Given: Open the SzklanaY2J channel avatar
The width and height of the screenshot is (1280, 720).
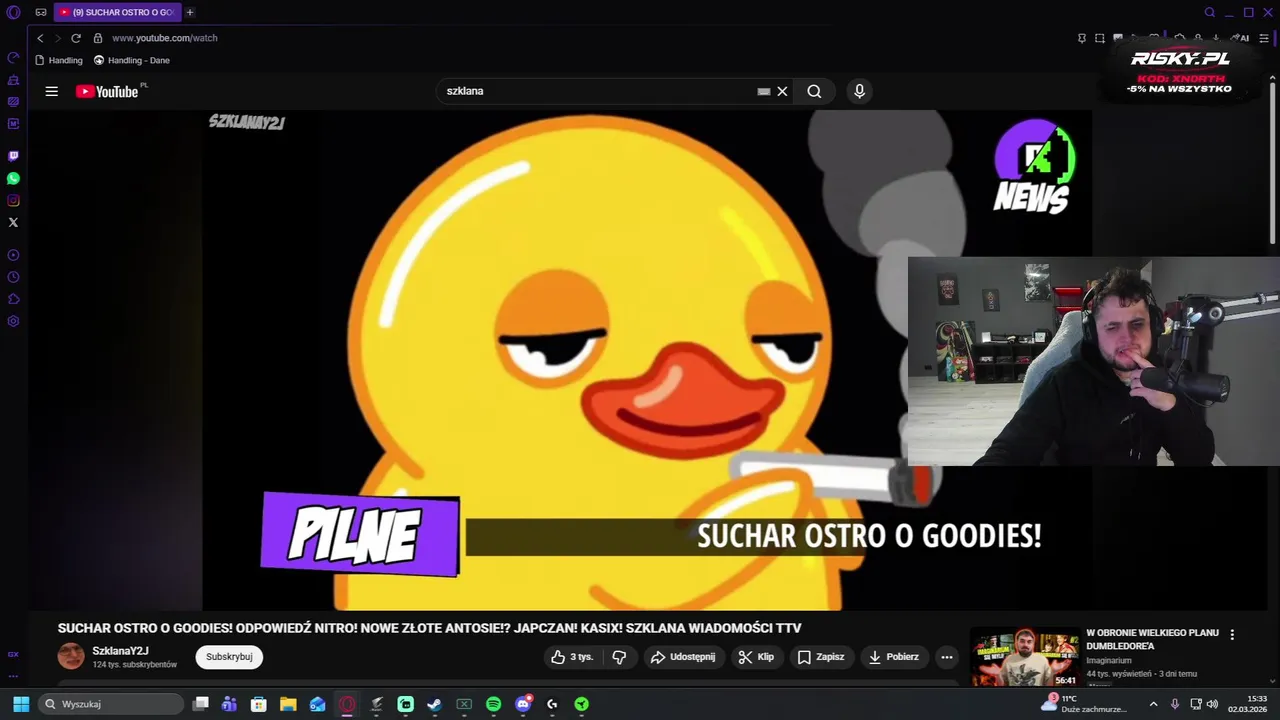Looking at the screenshot, I should coord(71,656).
